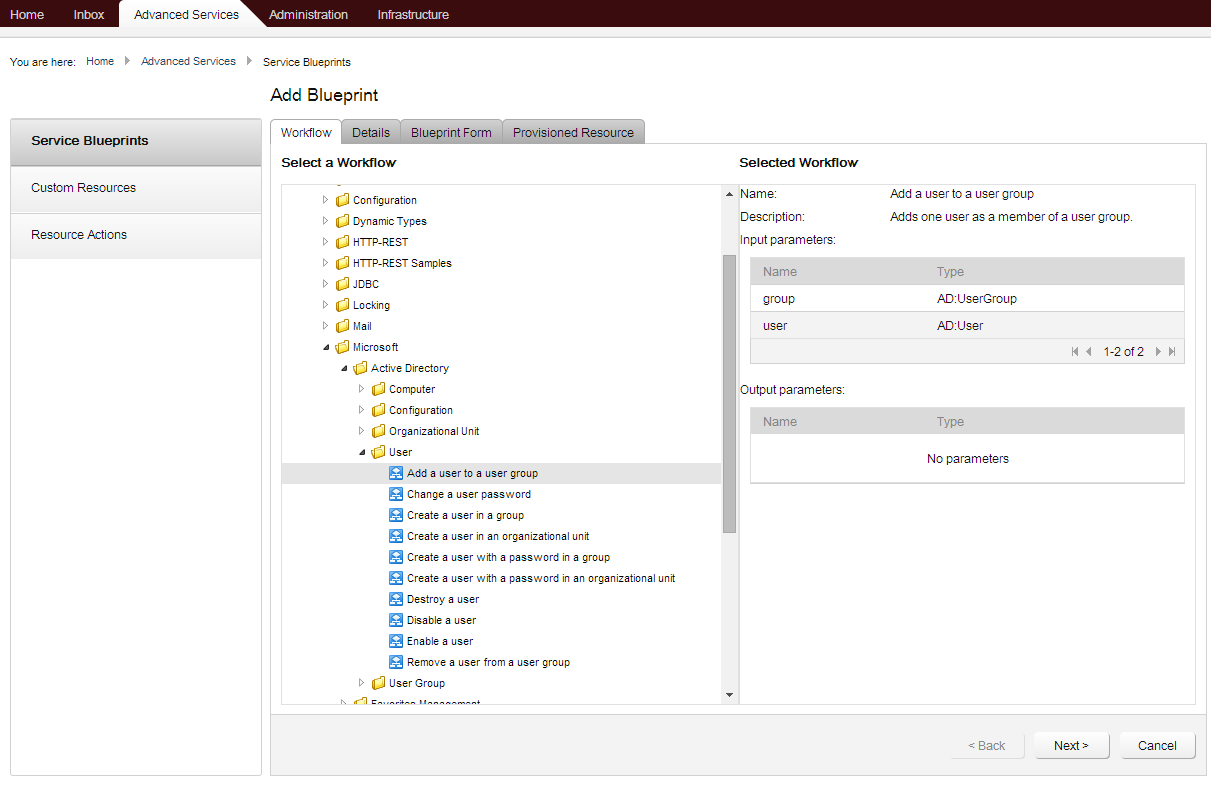Click the Create a user in a group workflow icon
The height and width of the screenshot is (787, 1211).
(397, 514)
